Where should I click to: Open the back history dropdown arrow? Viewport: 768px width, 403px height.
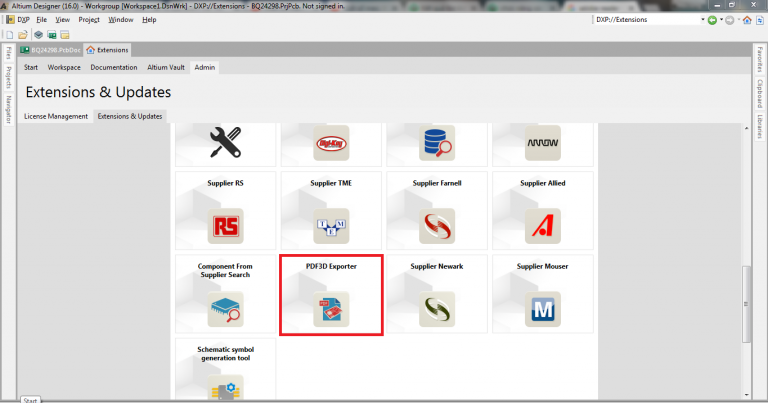pyautogui.click(x=721, y=20)
